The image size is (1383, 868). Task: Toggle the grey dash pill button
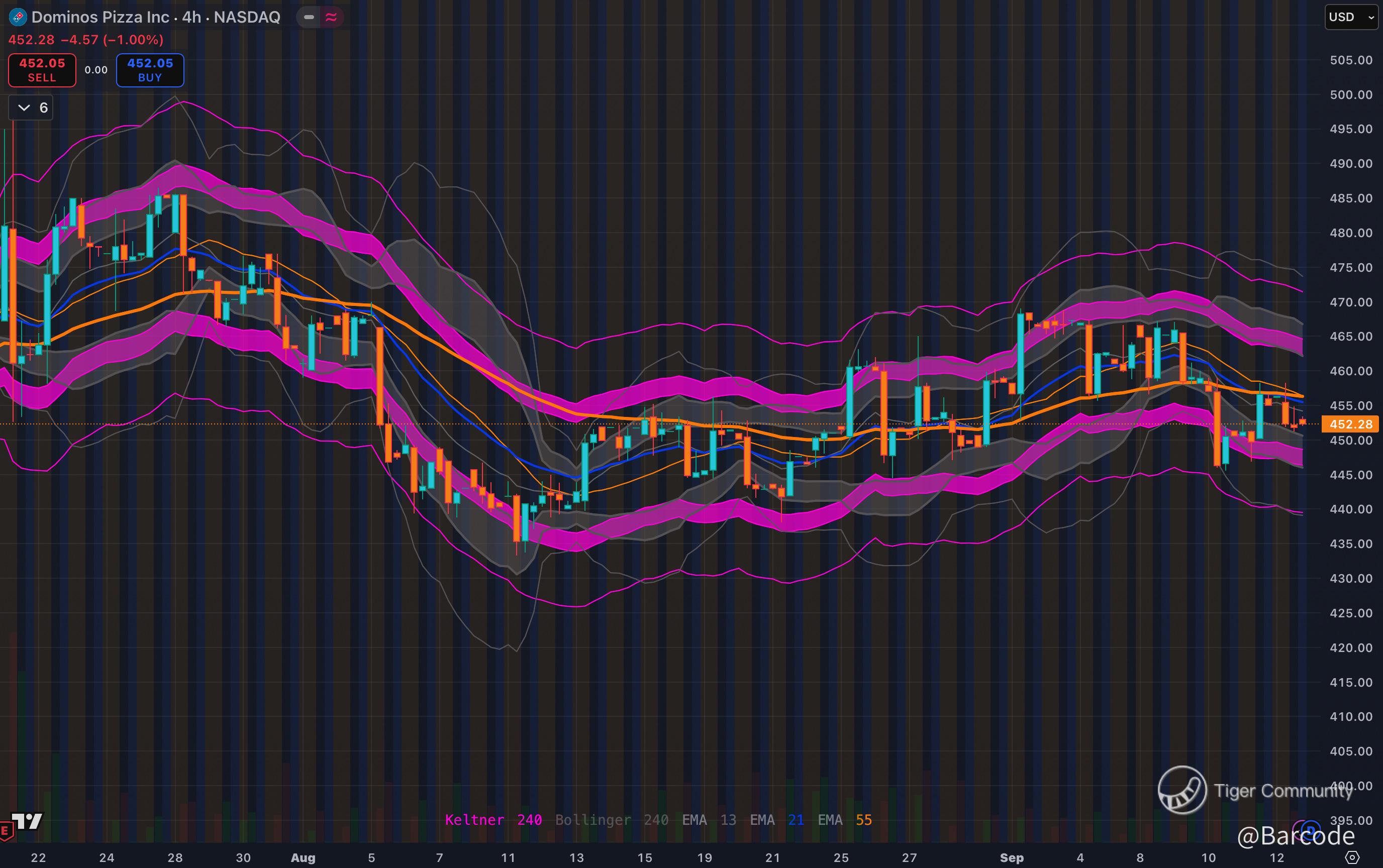[x=309, y=17]
